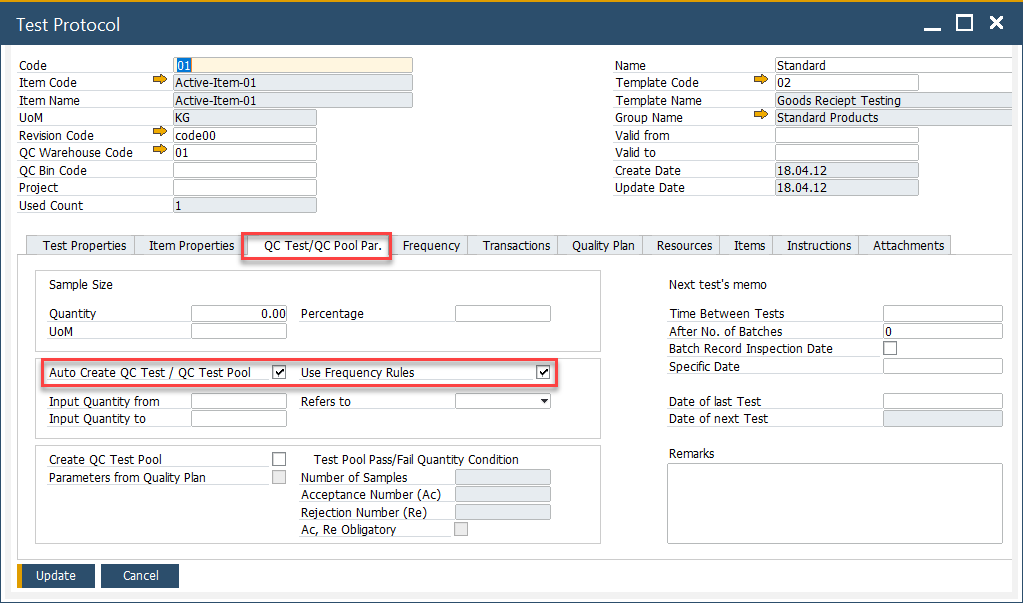Focus the Sample Size Quantity field
Screen dimensions: 1023x603
239,314
